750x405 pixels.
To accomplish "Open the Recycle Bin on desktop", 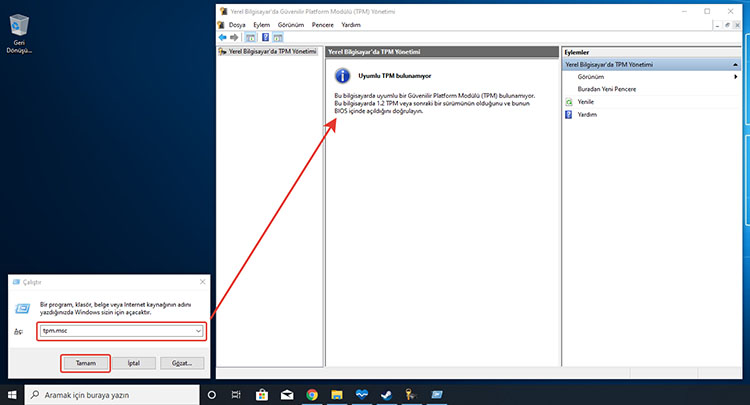I will (17, 29).
